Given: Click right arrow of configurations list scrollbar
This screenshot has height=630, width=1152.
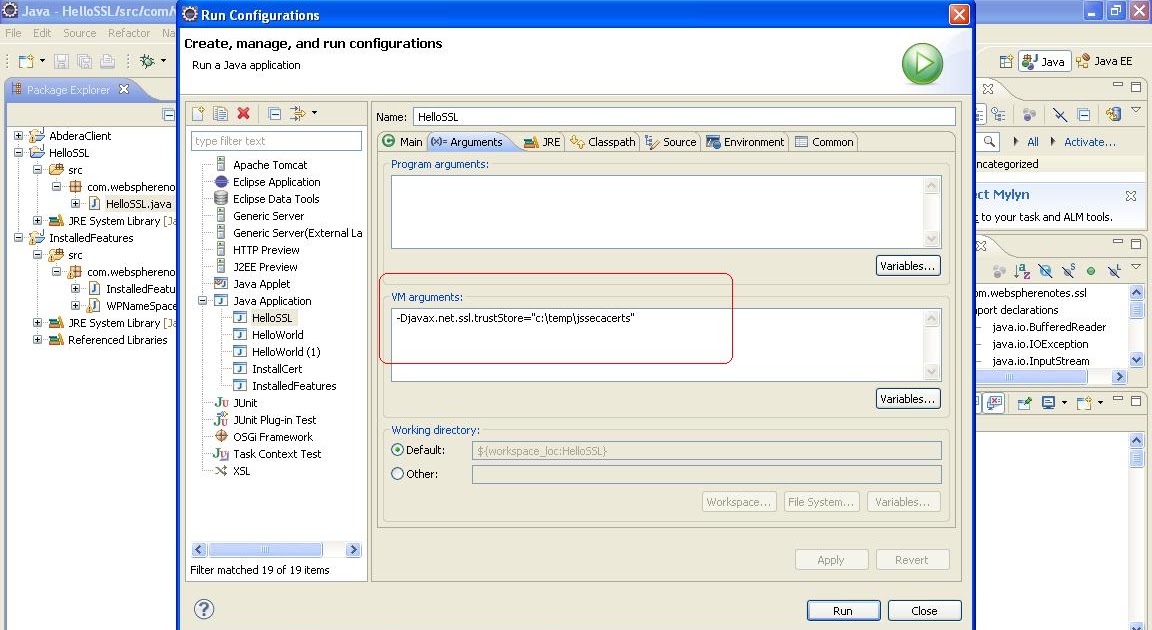Looking at the screenshot, I should coord(353,550).
